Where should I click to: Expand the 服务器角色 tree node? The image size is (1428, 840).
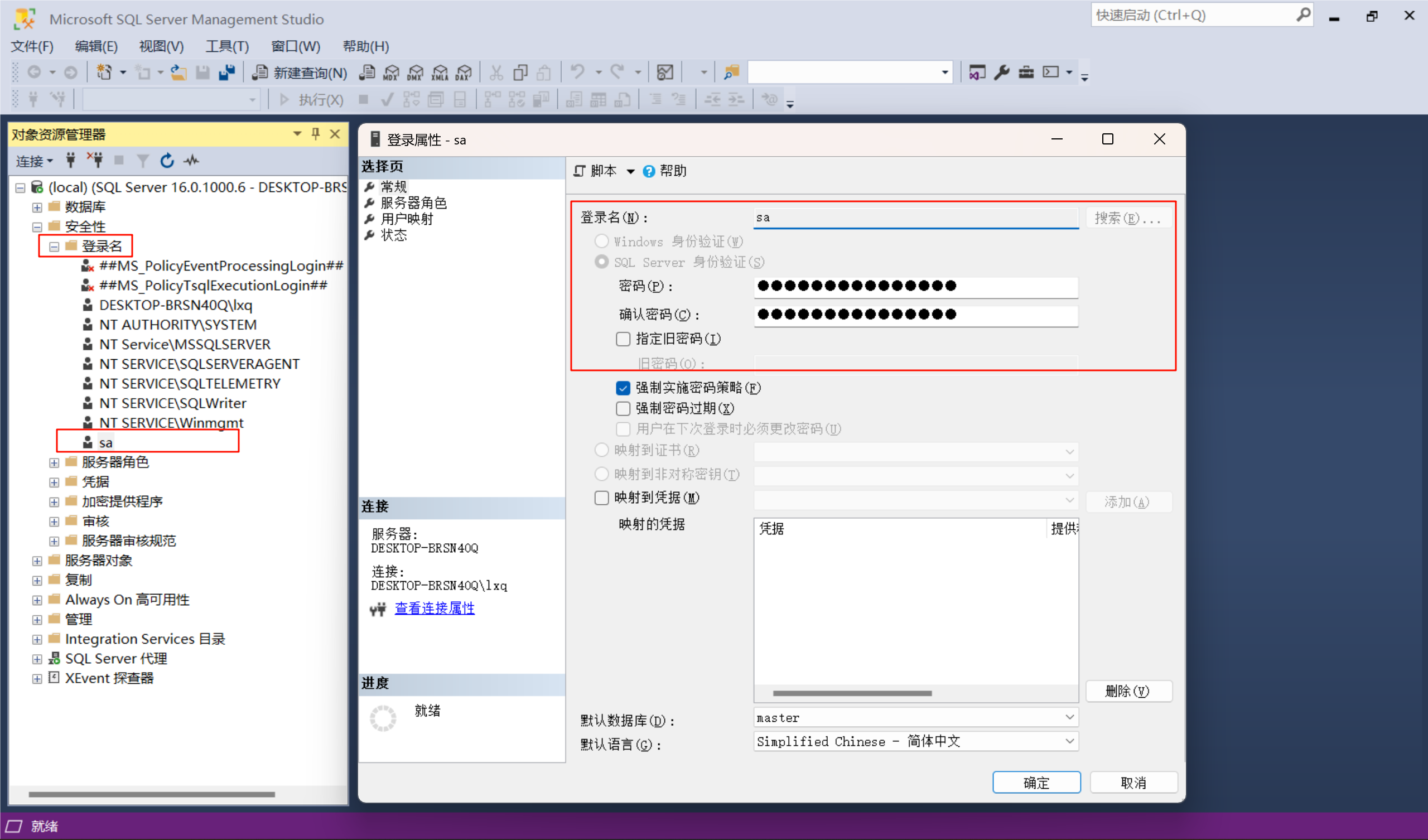pos(54,463)
